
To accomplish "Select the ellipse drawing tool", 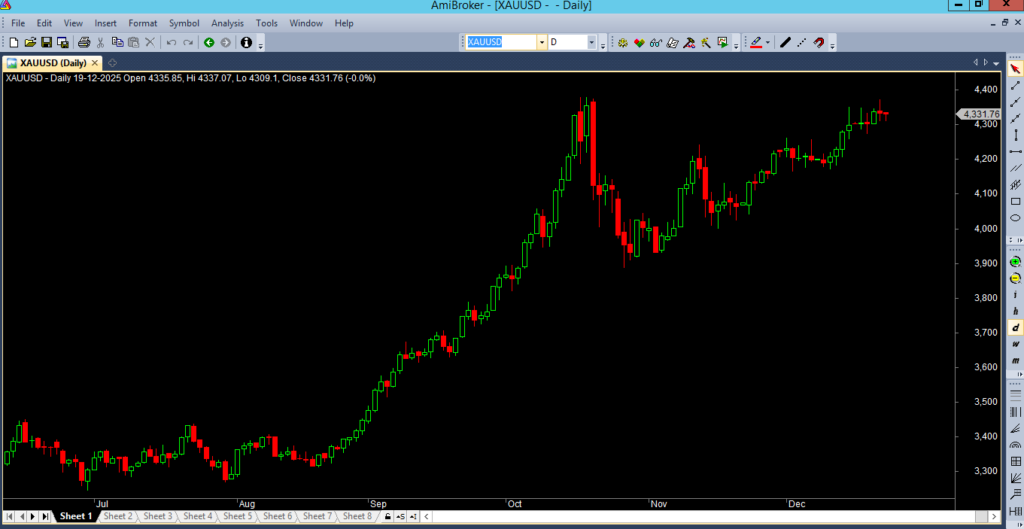I will point(1015,218).
